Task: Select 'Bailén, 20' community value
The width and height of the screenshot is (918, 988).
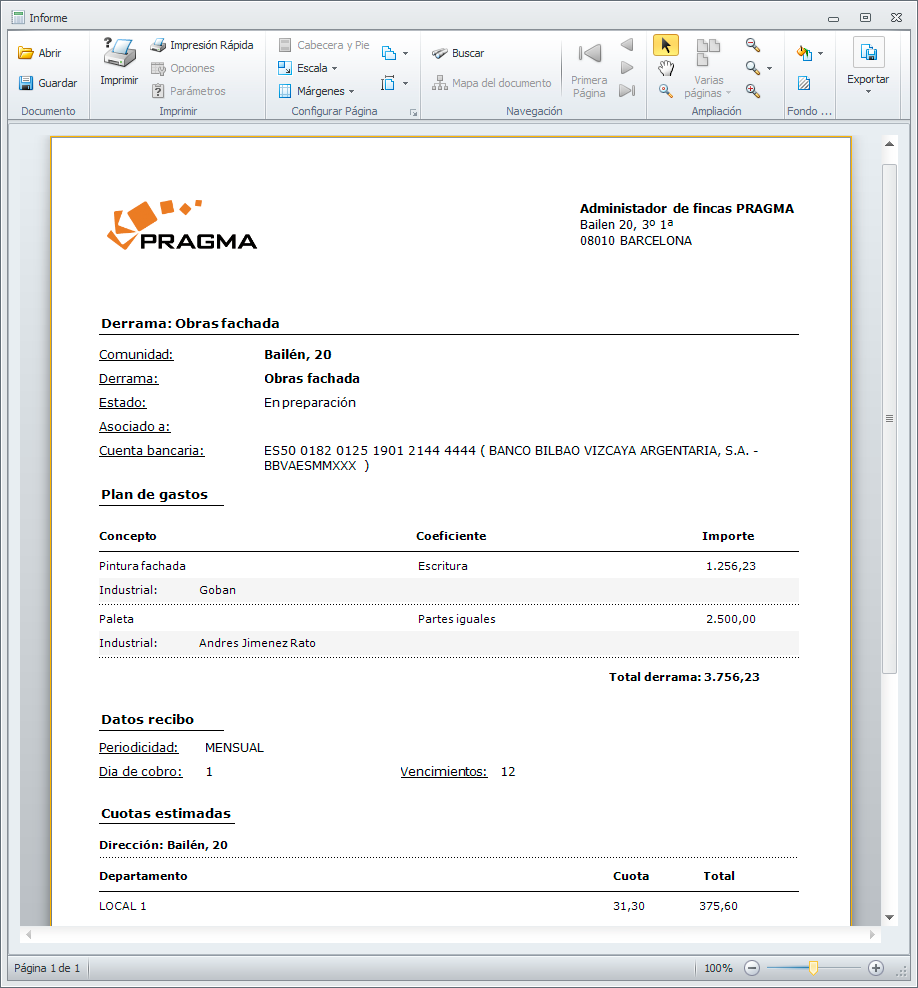Action: (x=297, y=354)
